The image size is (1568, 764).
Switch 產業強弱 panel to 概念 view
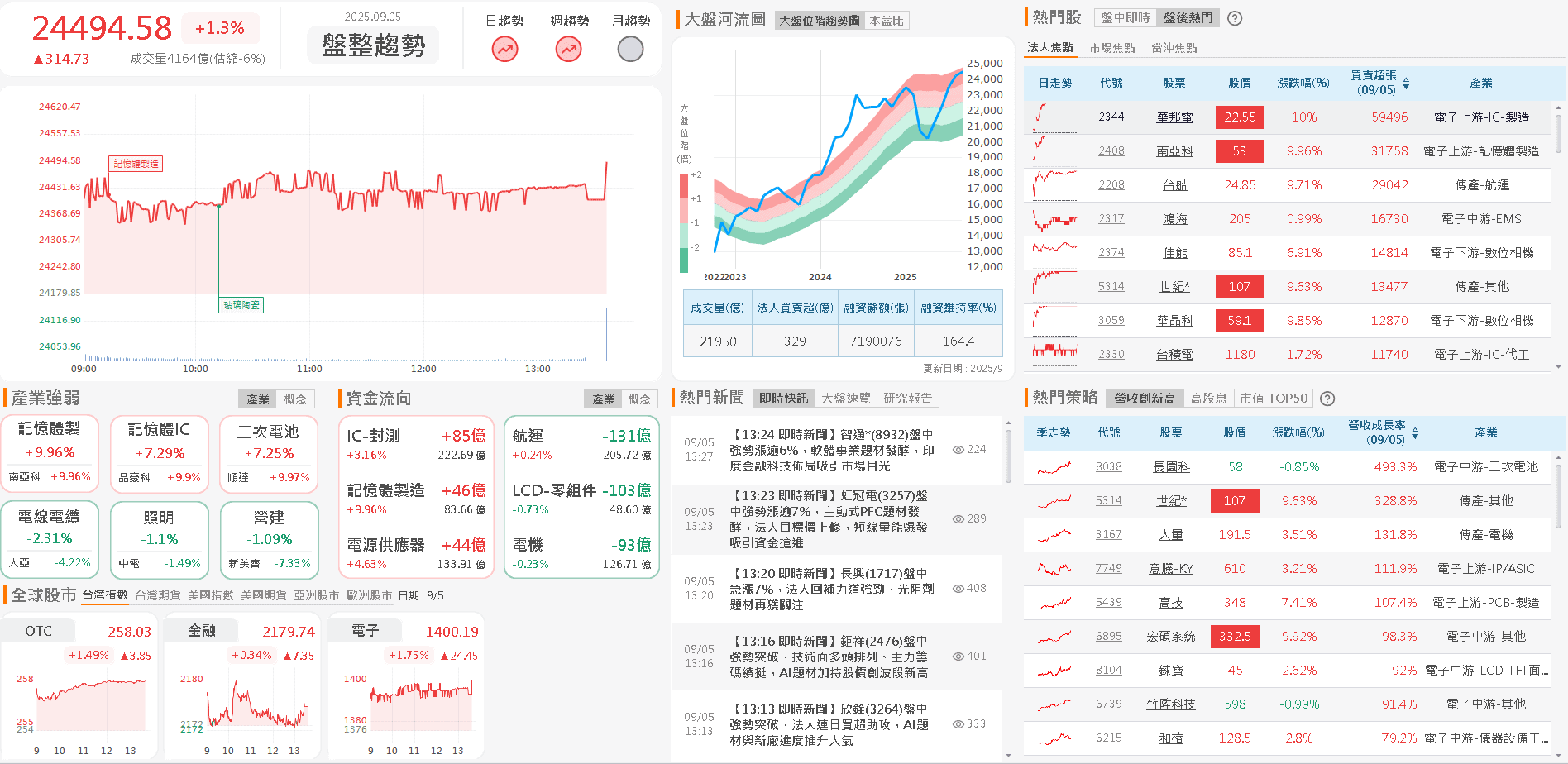tap(297, 399)
